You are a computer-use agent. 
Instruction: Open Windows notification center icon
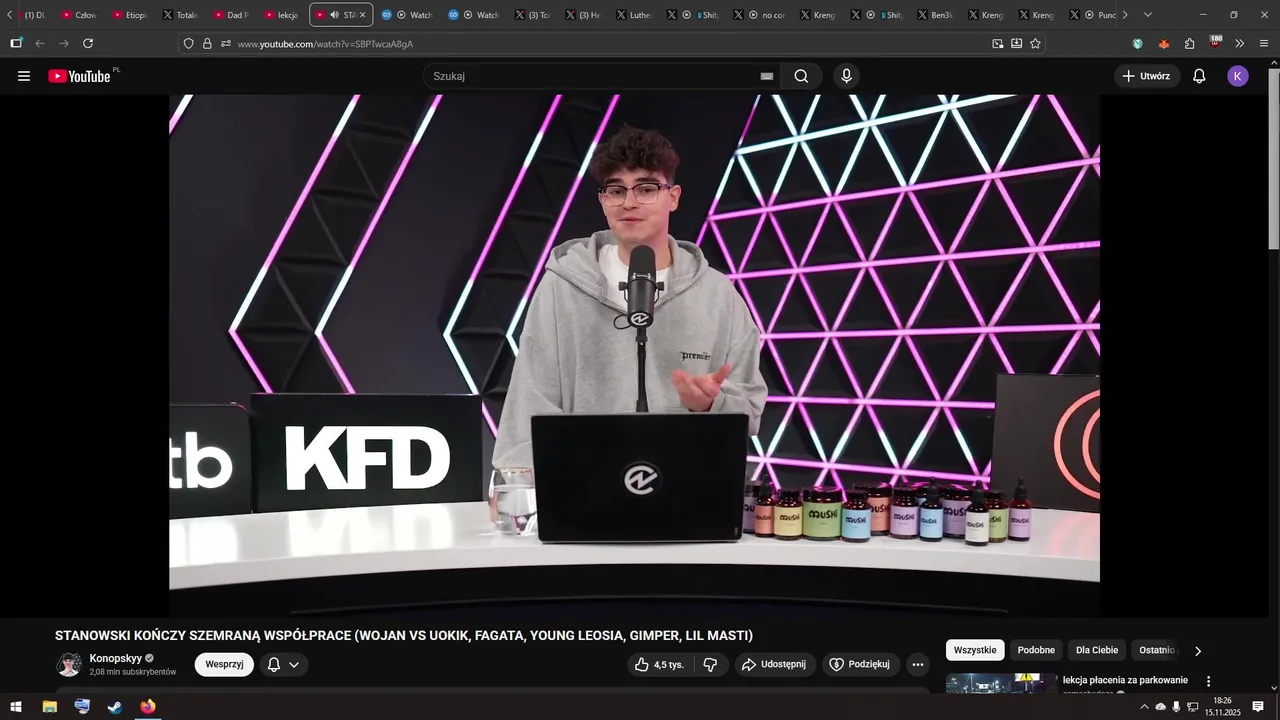[x=1258, y=707]
